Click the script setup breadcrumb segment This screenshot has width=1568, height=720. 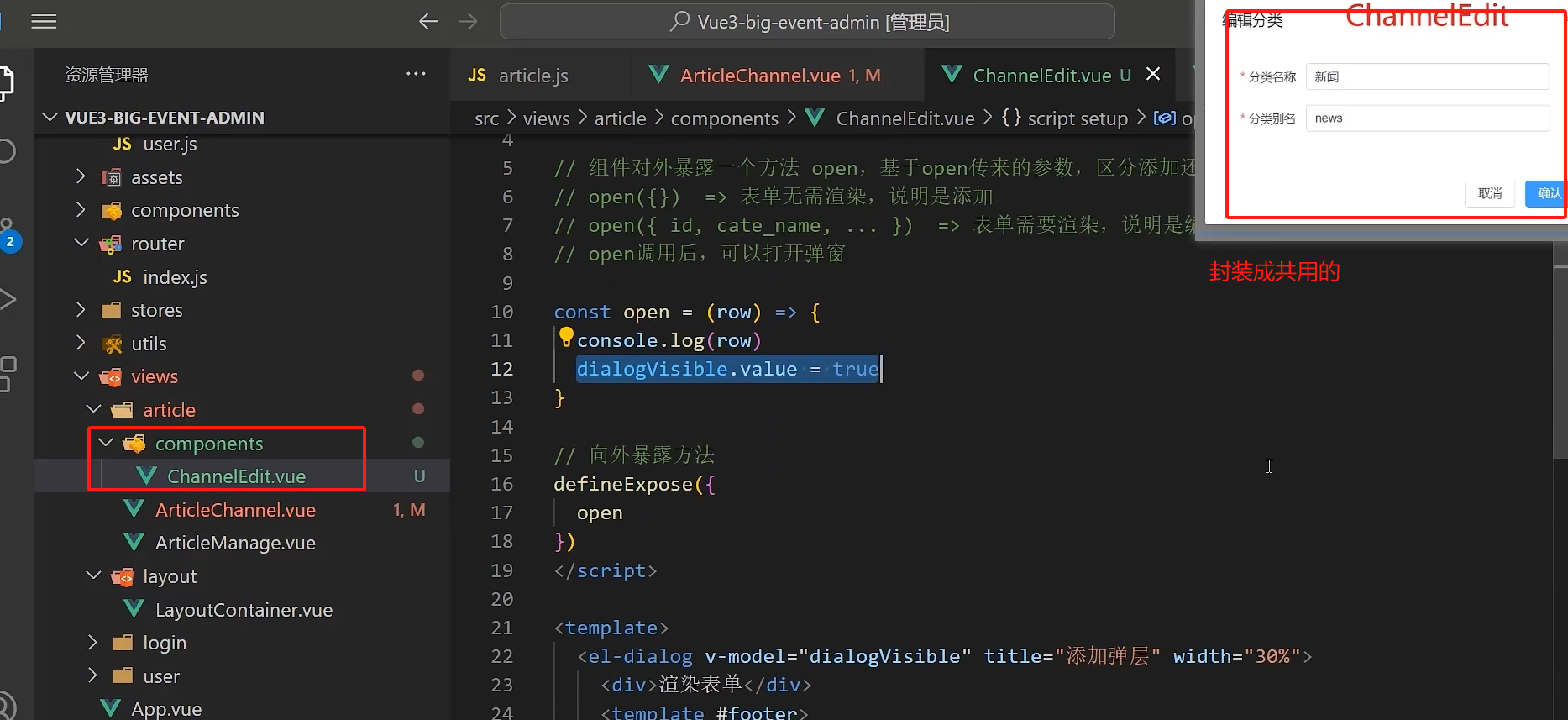coord(1078,118)
